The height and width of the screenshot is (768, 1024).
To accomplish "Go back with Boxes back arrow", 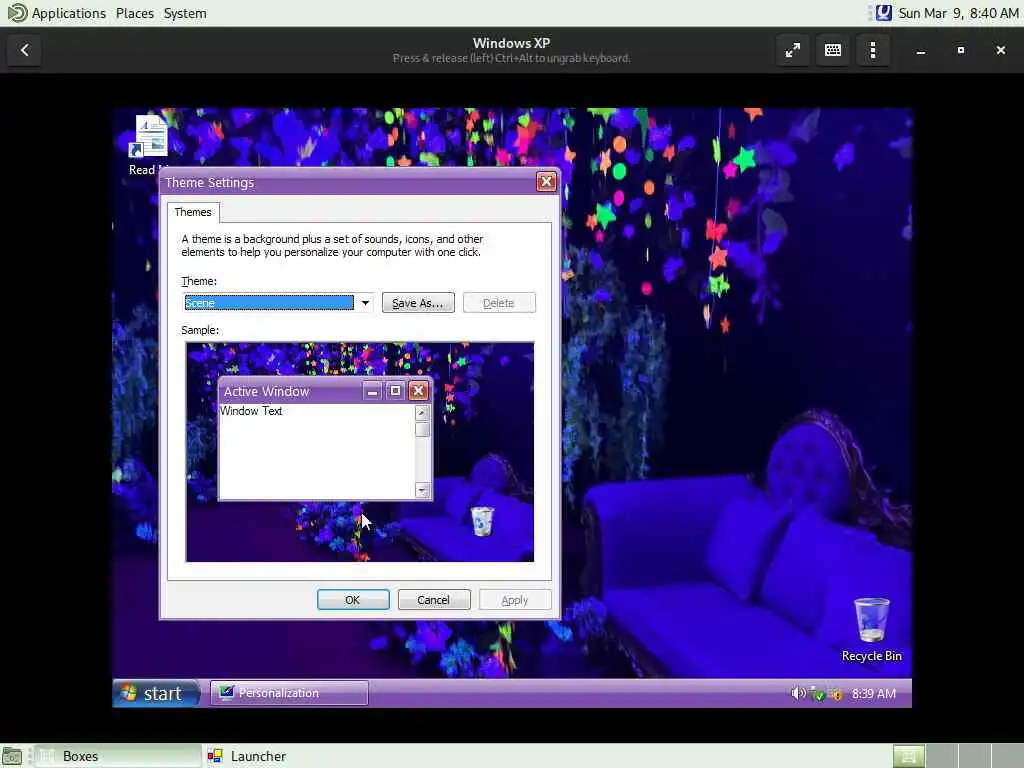I will coord(25,50).
